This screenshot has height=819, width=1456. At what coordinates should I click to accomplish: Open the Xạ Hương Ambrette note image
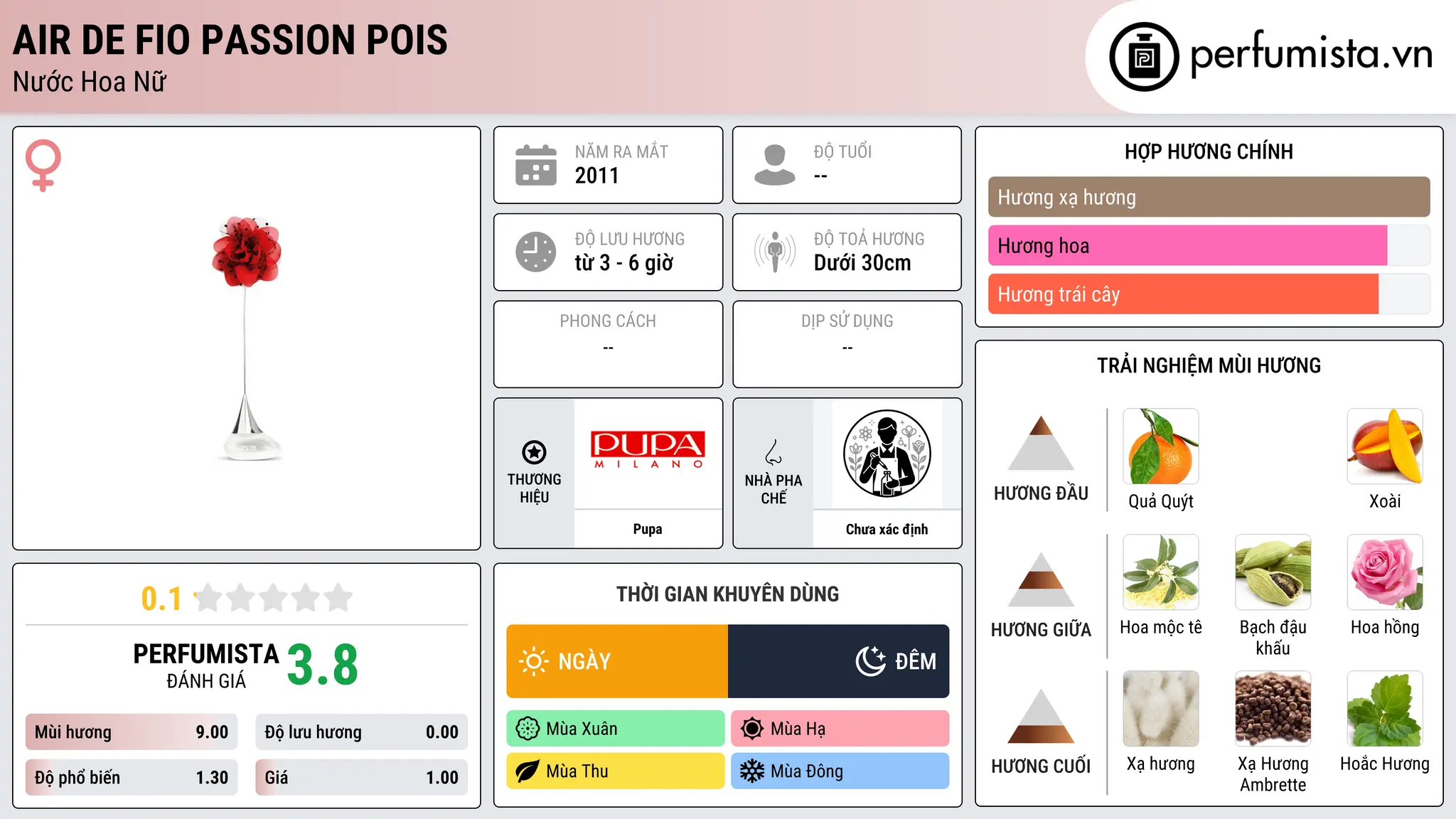(1273, 709)
